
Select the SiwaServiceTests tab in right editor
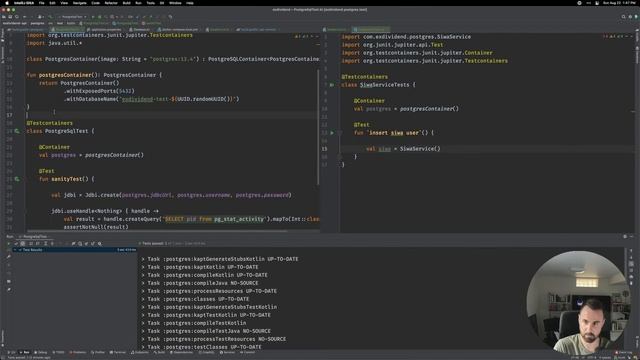click(x=371, y=29)
